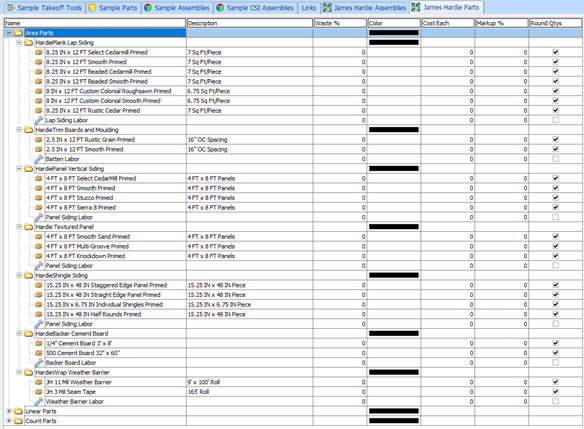This screenshot has height=429, width=584.
Task: Toggle Round Qtys for 4 FT x 8 FT Multi-Groove Primed
Action: tap(555, 246)
